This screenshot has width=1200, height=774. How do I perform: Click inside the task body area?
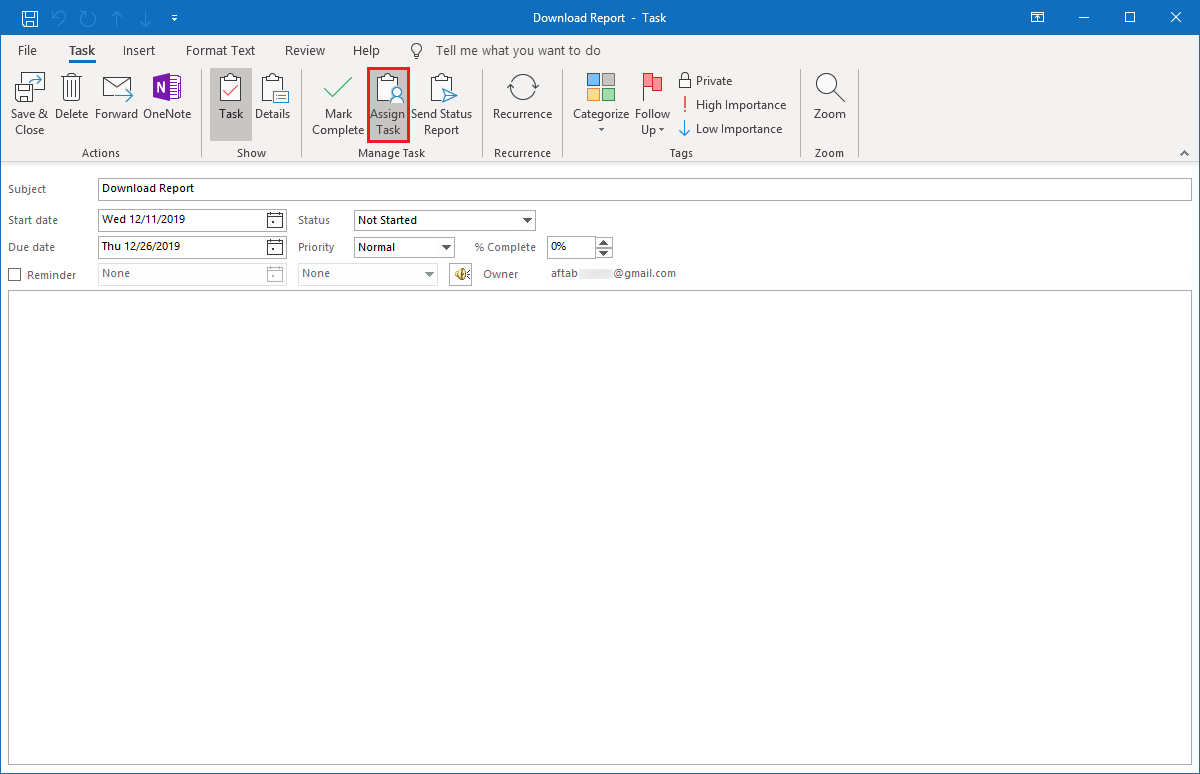[600, 528]
